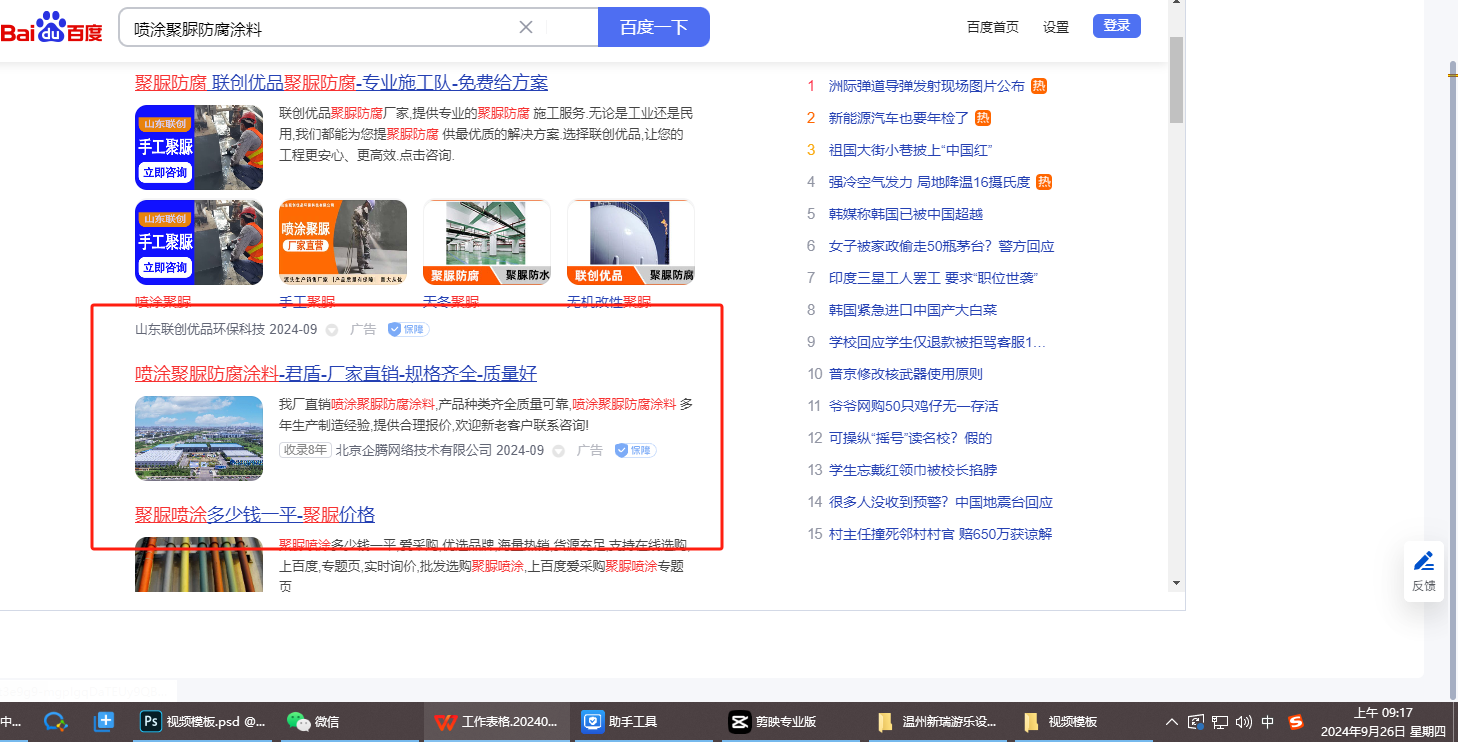The image size is (1458, 742).
Task: Click the 山东联创优品环保科技 source text
Action: 200,329
